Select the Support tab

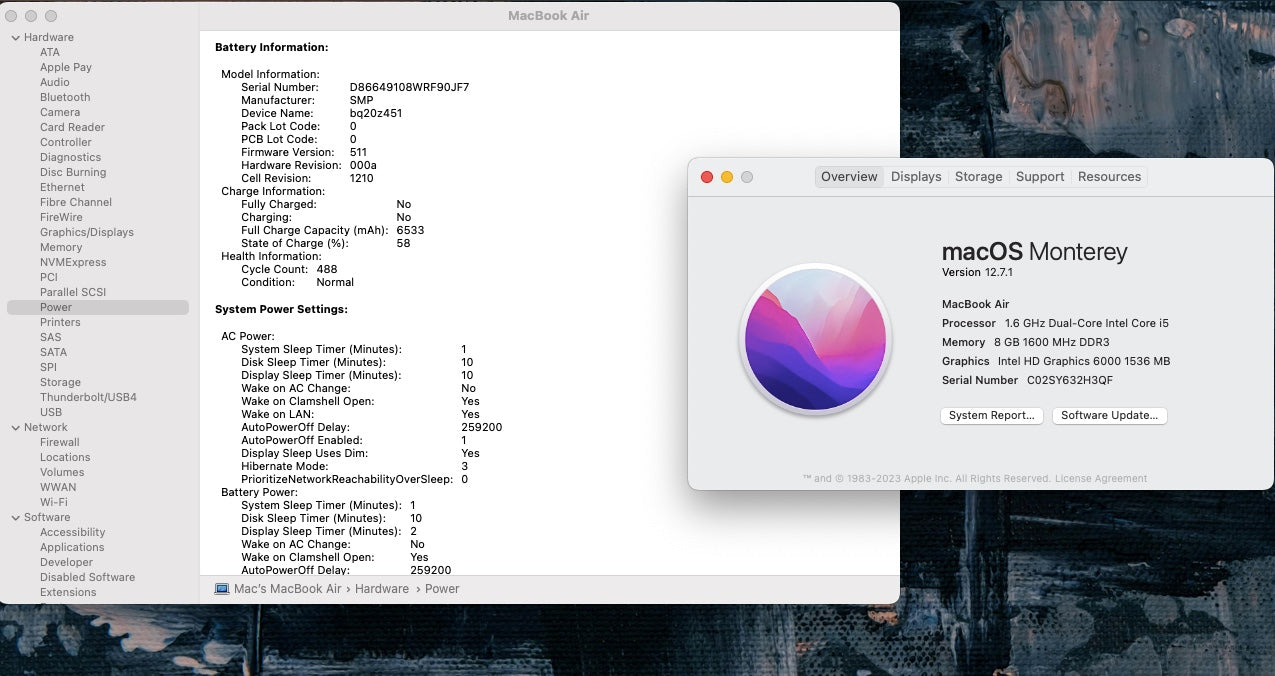1040,177
